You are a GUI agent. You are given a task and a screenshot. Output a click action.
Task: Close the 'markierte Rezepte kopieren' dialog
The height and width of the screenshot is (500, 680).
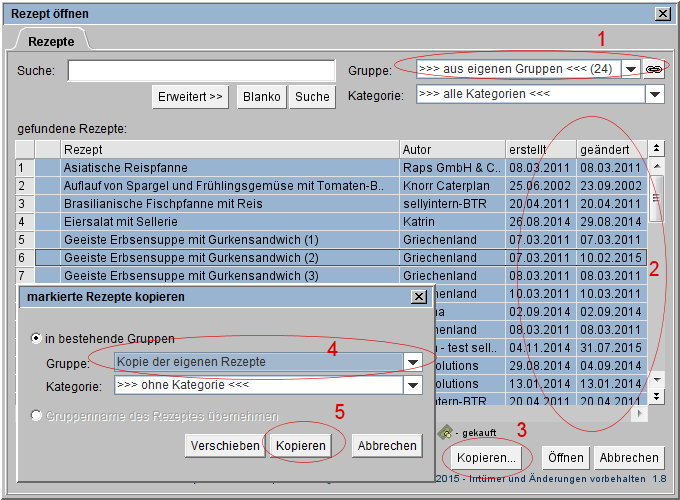418,297
